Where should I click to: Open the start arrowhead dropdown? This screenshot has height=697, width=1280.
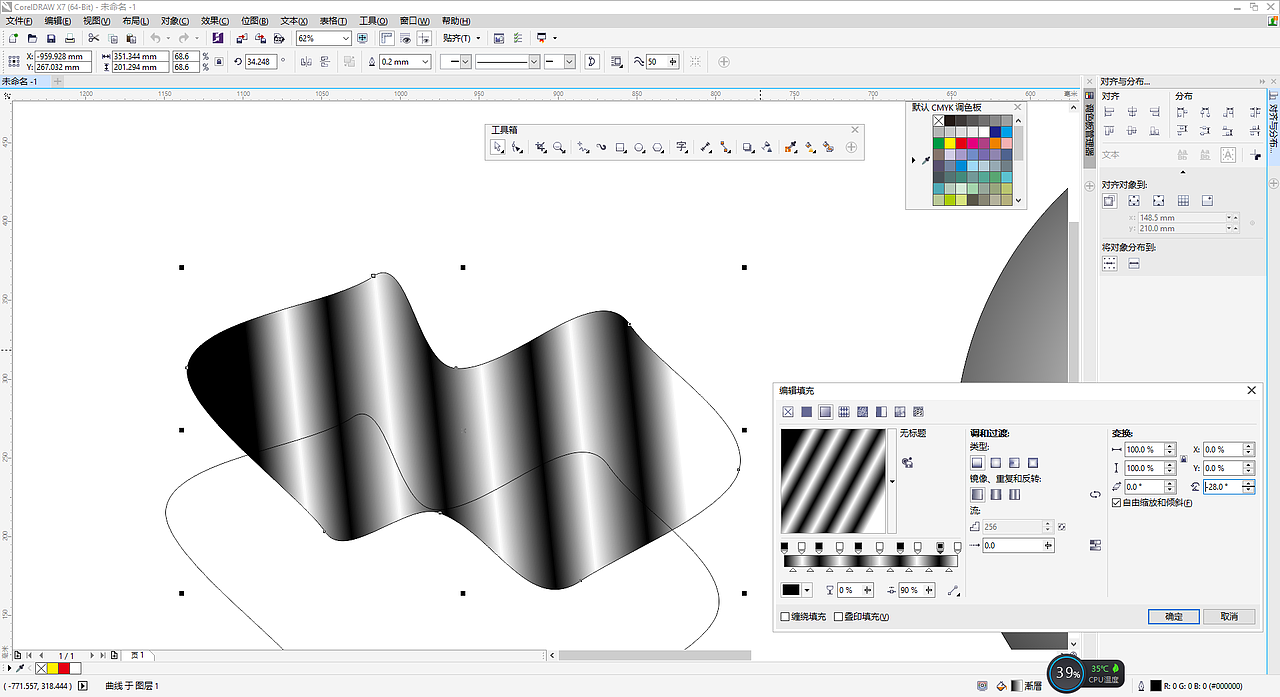pos(466,61)
